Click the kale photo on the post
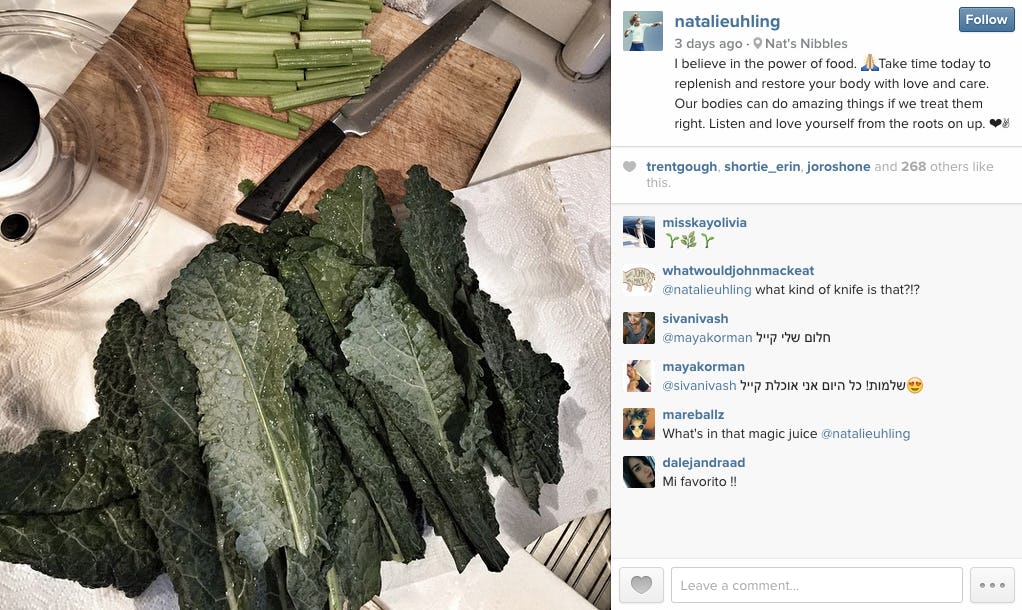 [305, 305]
